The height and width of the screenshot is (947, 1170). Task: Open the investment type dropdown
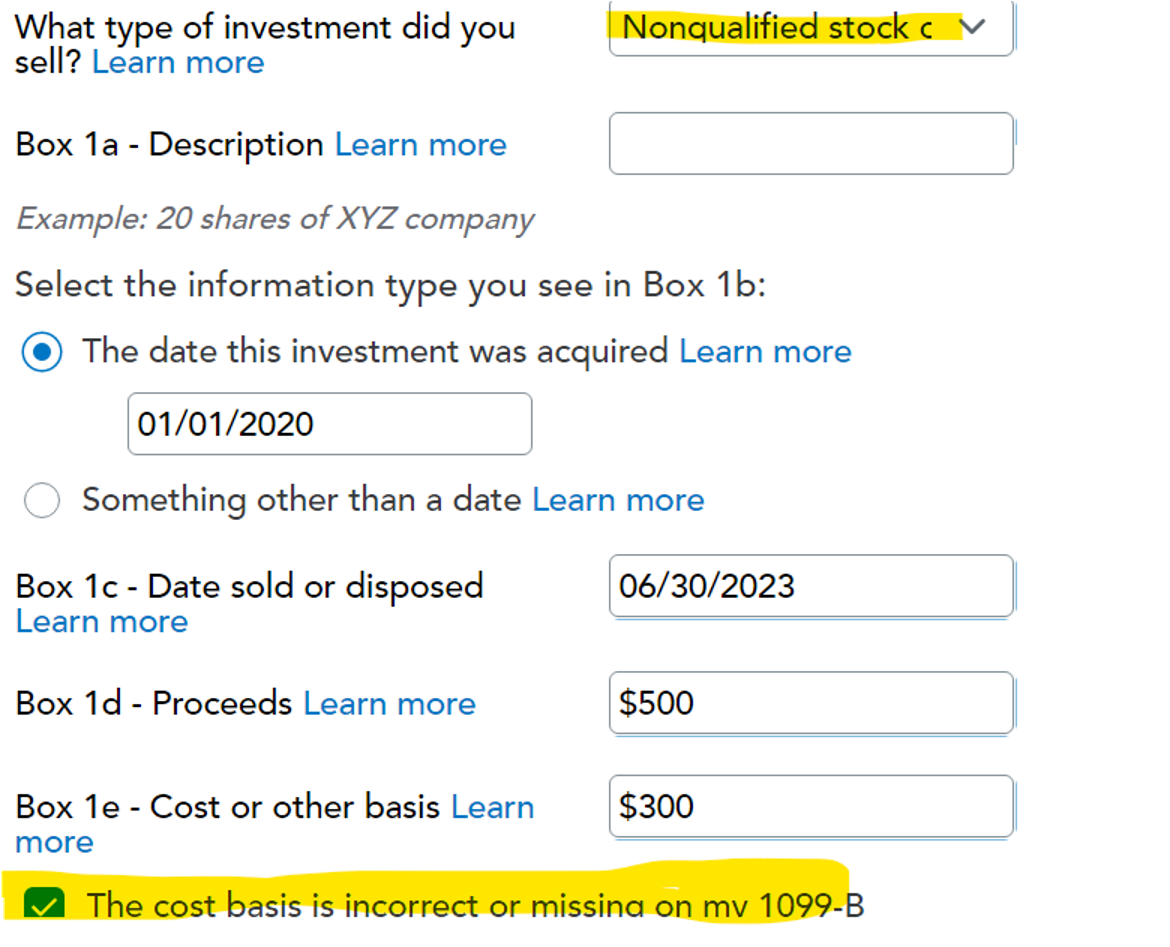click(790, 28)
